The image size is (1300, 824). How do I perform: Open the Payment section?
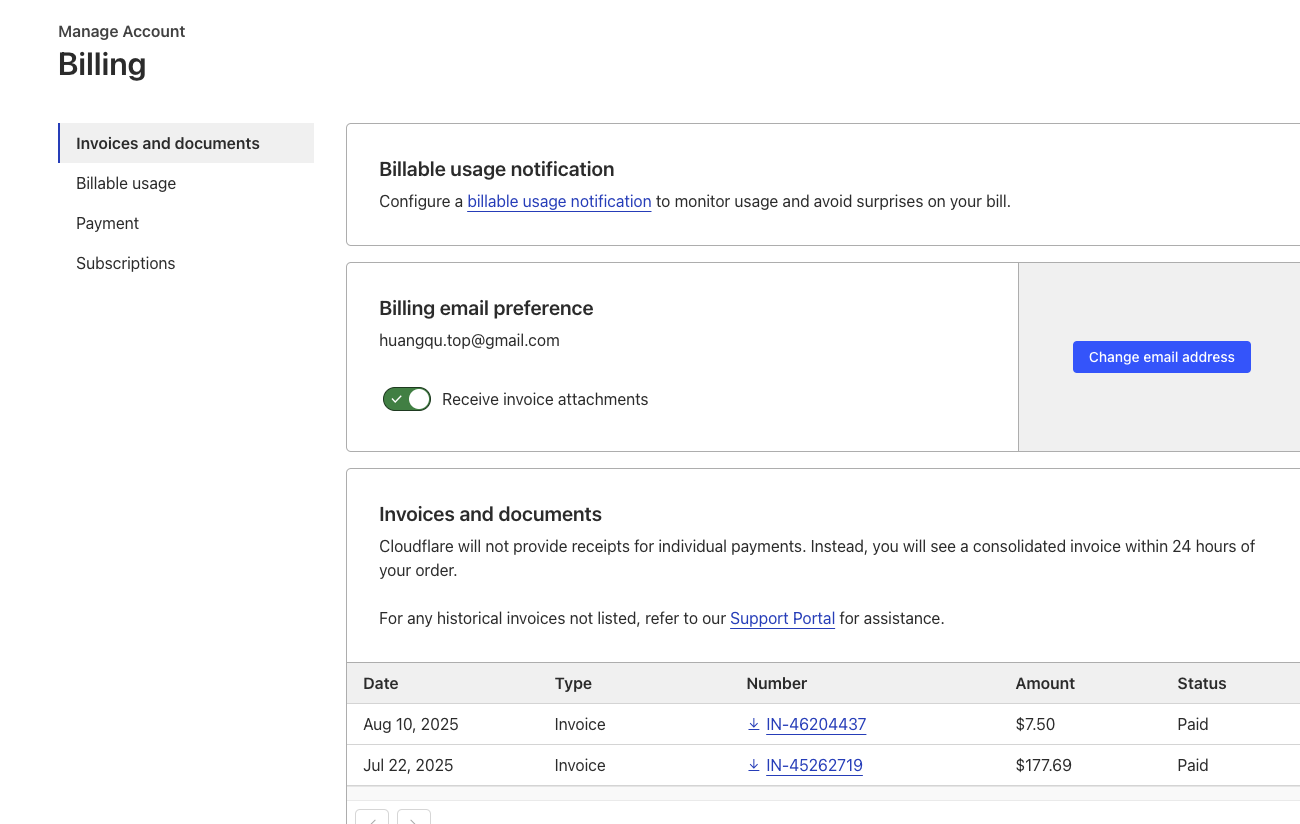tap(108, 223)
